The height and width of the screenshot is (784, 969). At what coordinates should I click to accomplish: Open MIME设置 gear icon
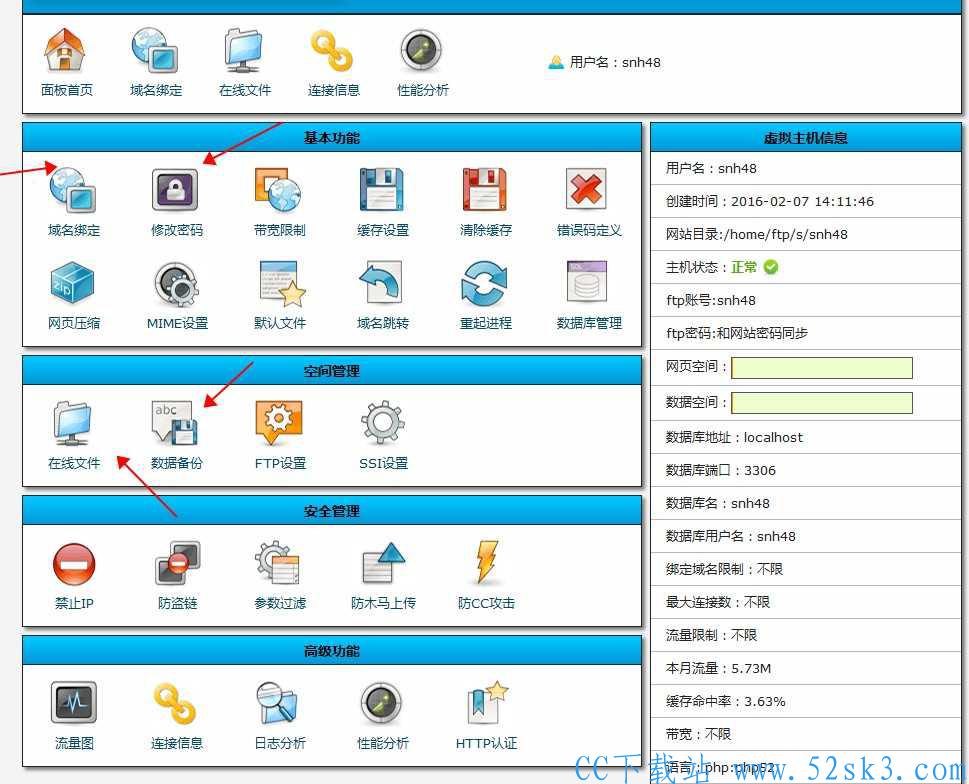coord(177,284)
